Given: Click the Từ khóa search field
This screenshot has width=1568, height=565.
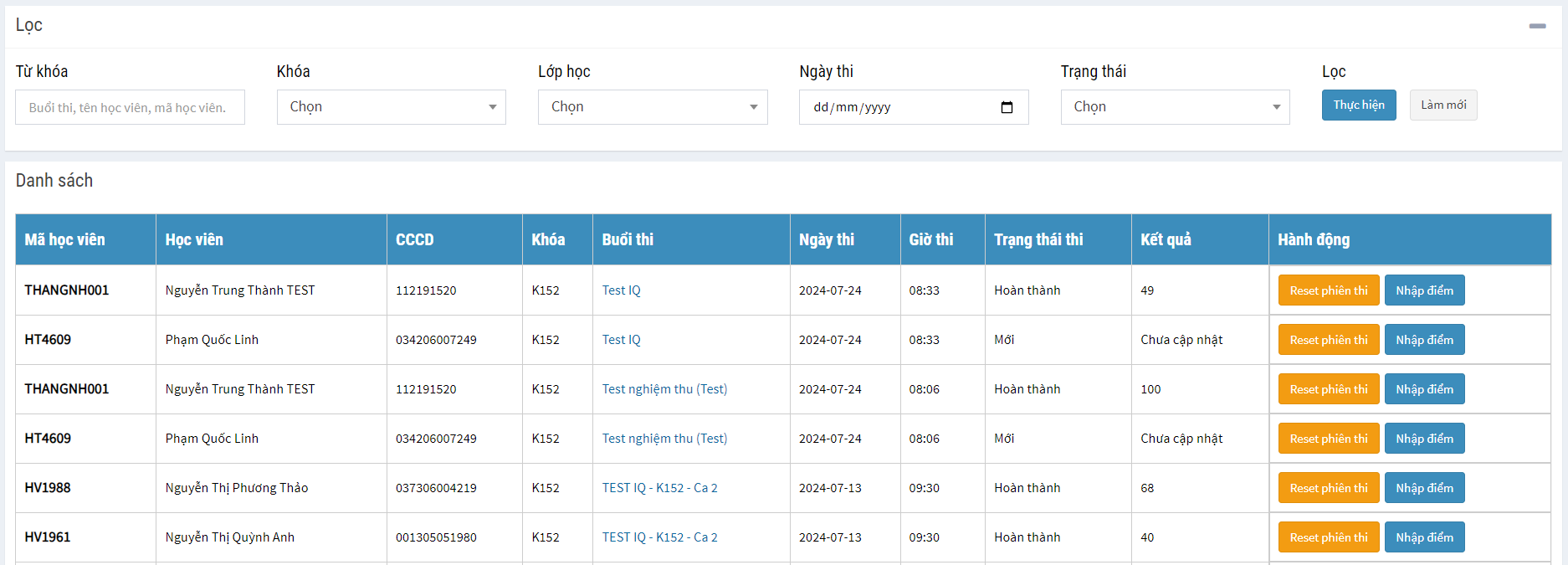Looking at the screenshot, I should [x=130, y=107].
